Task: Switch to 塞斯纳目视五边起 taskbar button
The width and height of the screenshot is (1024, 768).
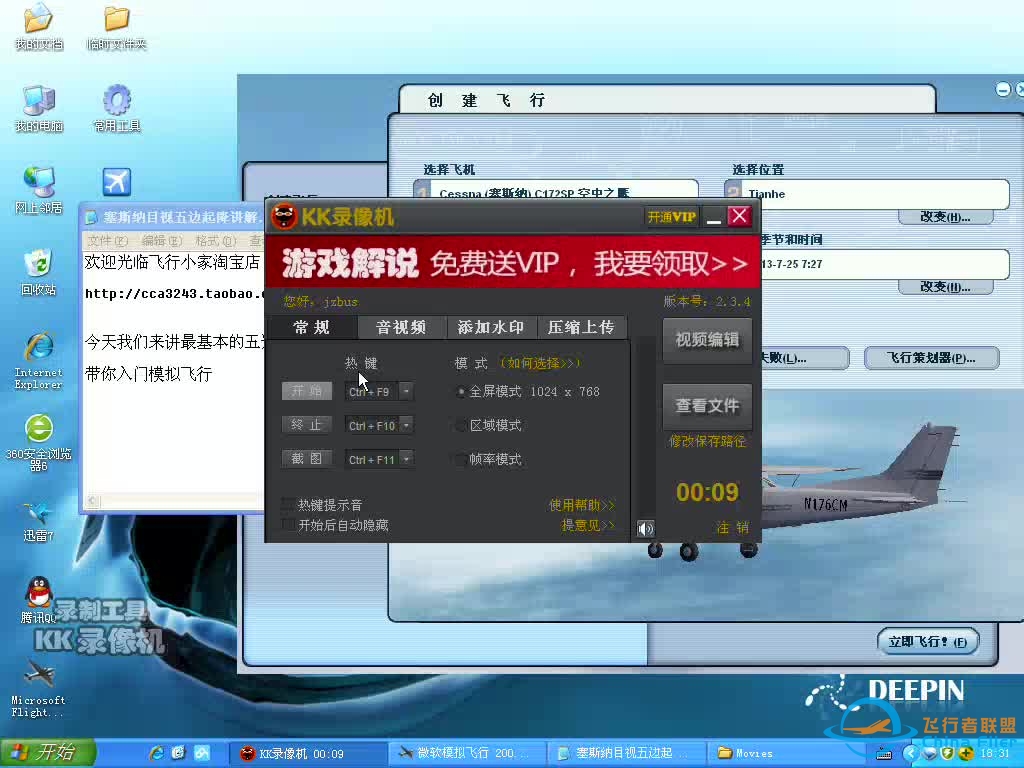Action: click(x=627, y=754)
